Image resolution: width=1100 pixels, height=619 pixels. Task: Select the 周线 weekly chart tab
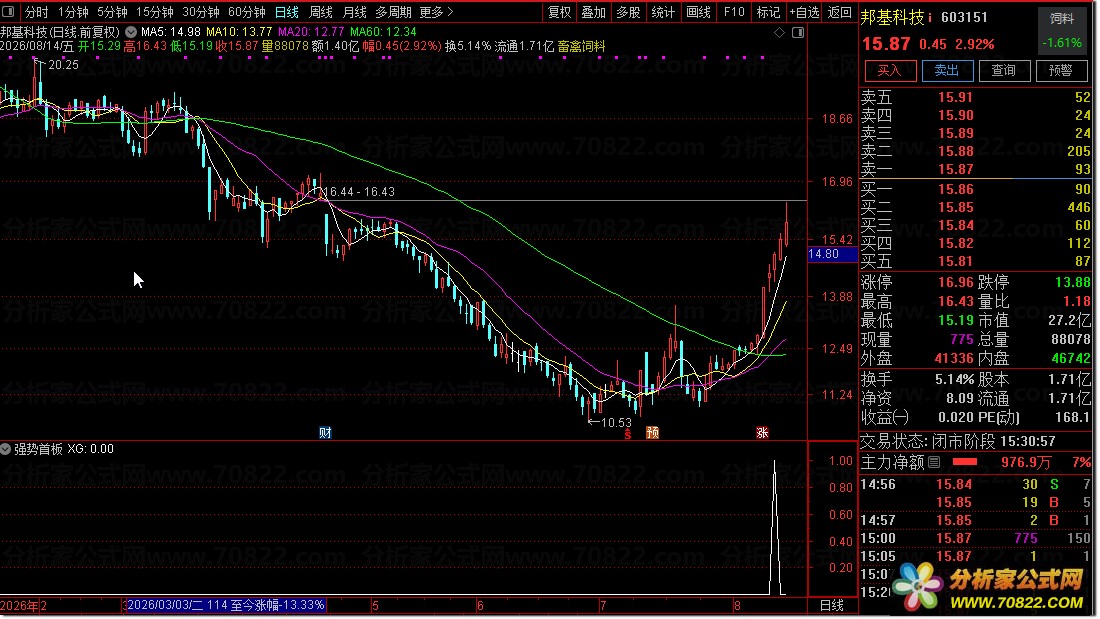tap(321, 12)
